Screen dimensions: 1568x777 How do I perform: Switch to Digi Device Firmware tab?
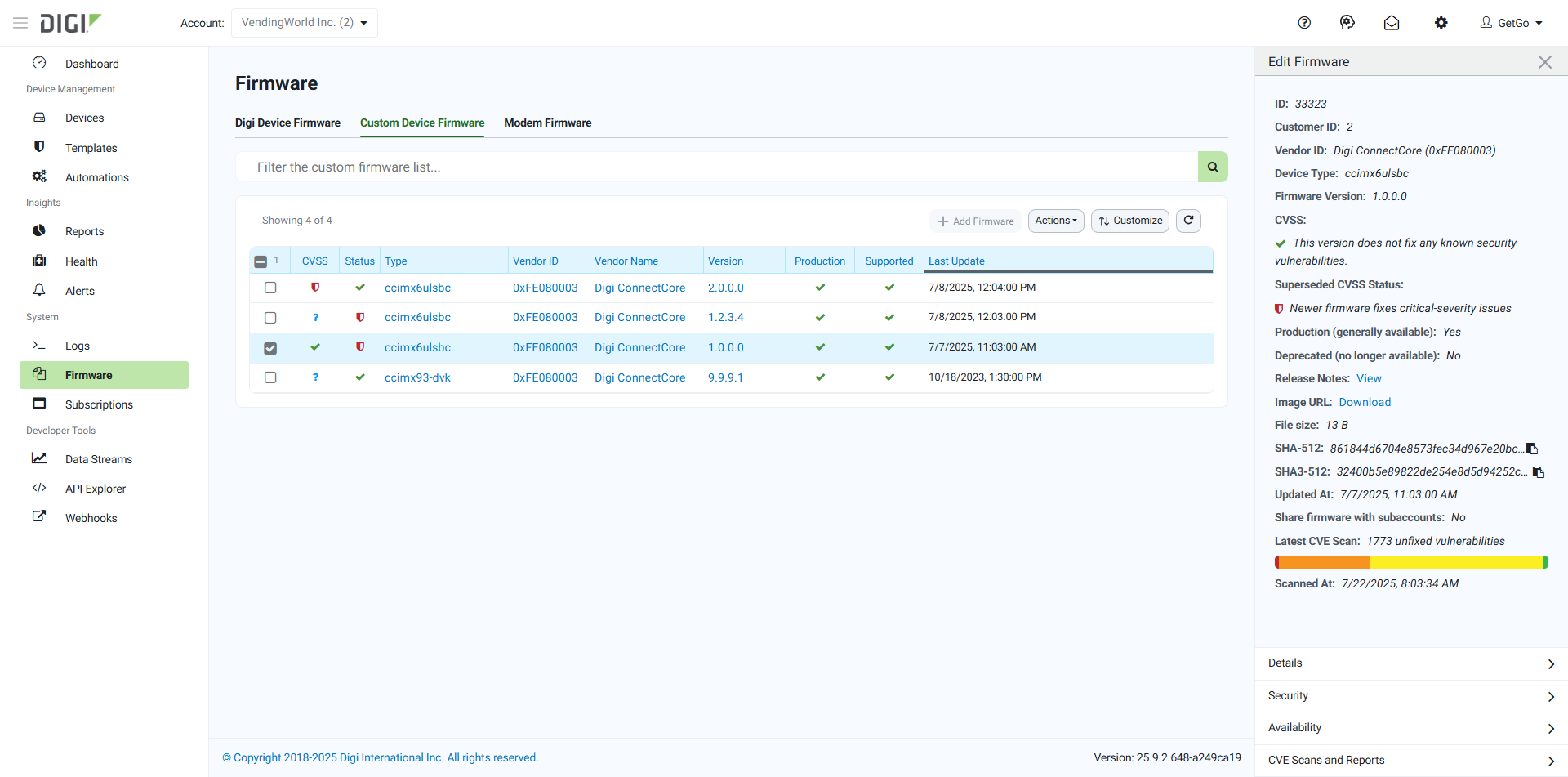pyautogui.click(x=287, y=123)
